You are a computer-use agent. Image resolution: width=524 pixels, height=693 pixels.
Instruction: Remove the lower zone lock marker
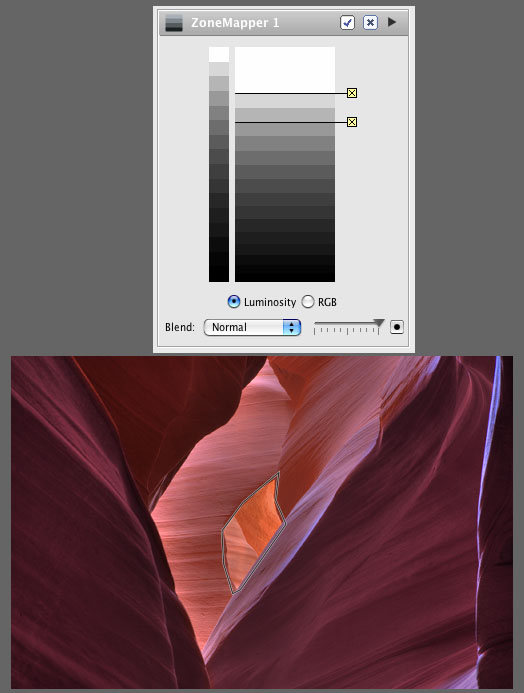point(352,122)
